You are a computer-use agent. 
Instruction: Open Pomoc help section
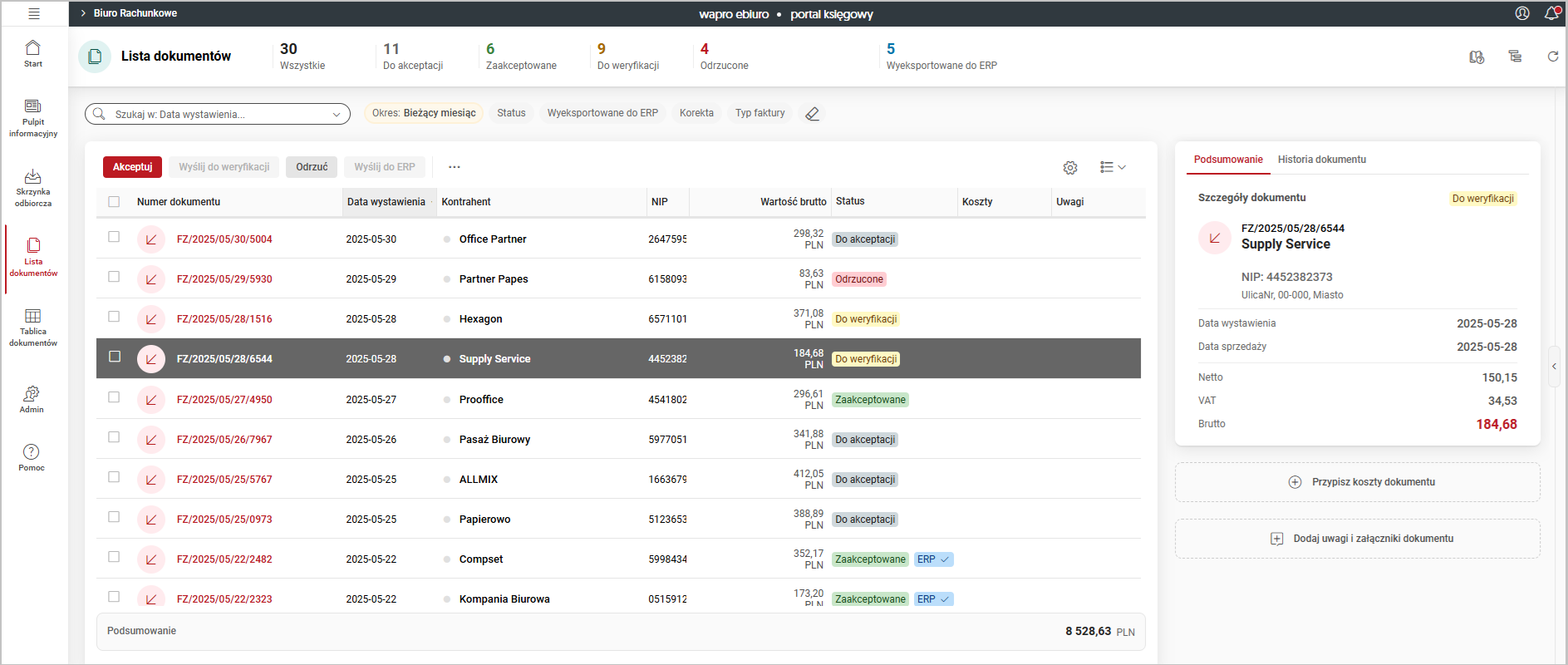click(32, 457)
